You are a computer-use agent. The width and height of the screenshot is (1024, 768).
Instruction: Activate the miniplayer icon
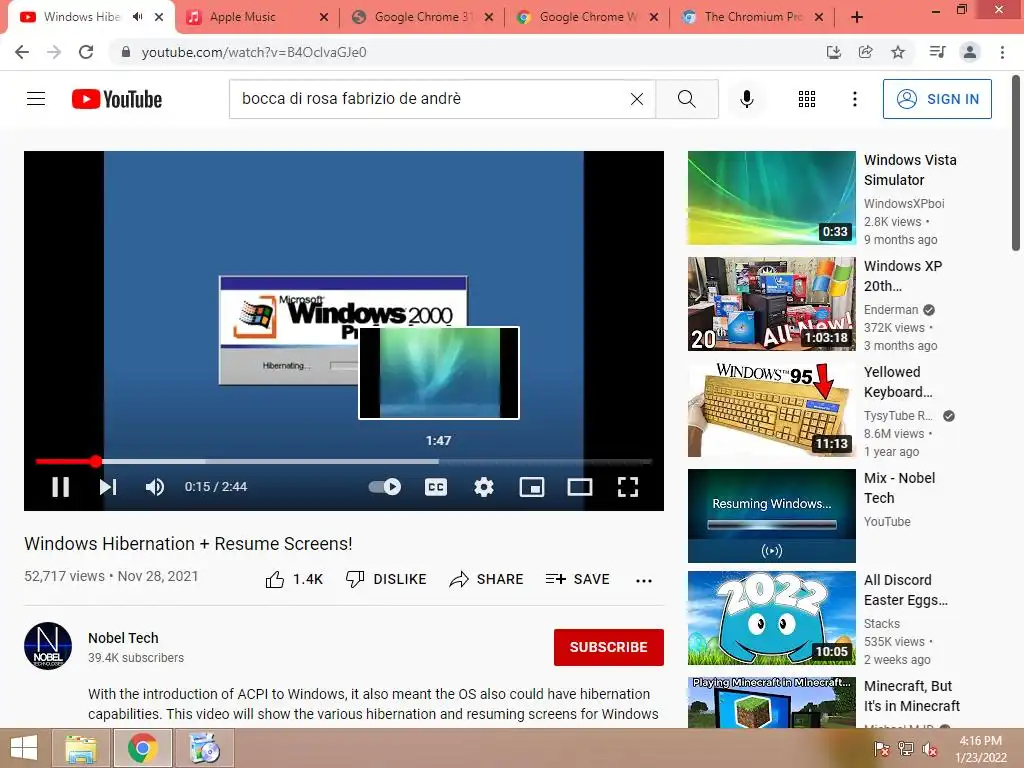(x=532, y=487)
